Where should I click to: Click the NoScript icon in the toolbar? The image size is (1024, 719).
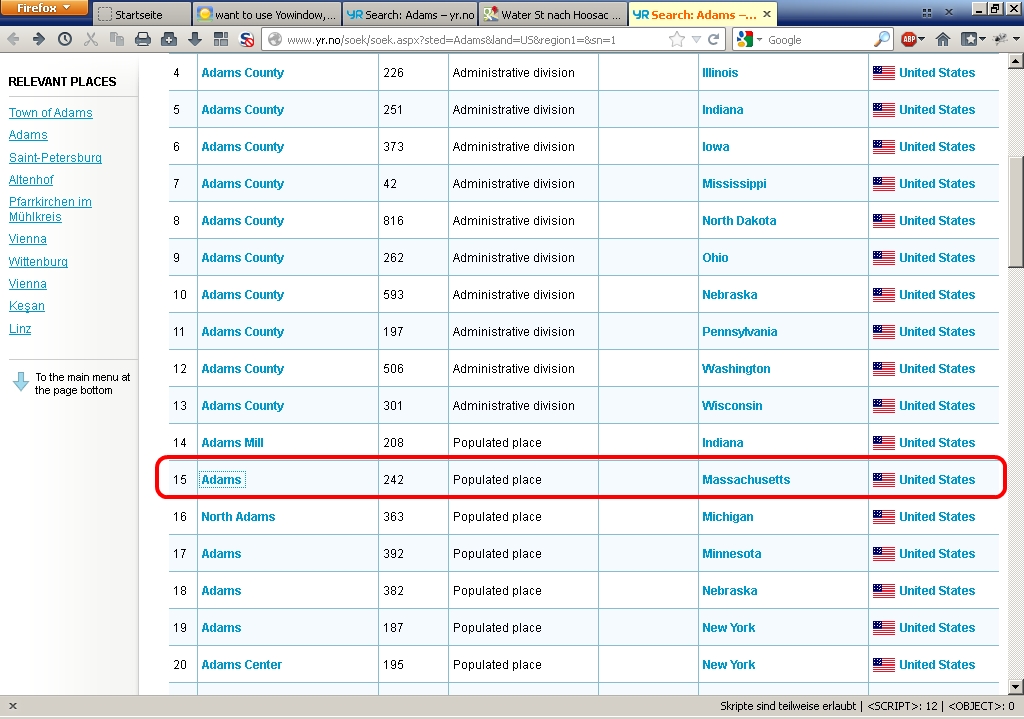pyautogui.click(x=246, y=39)
